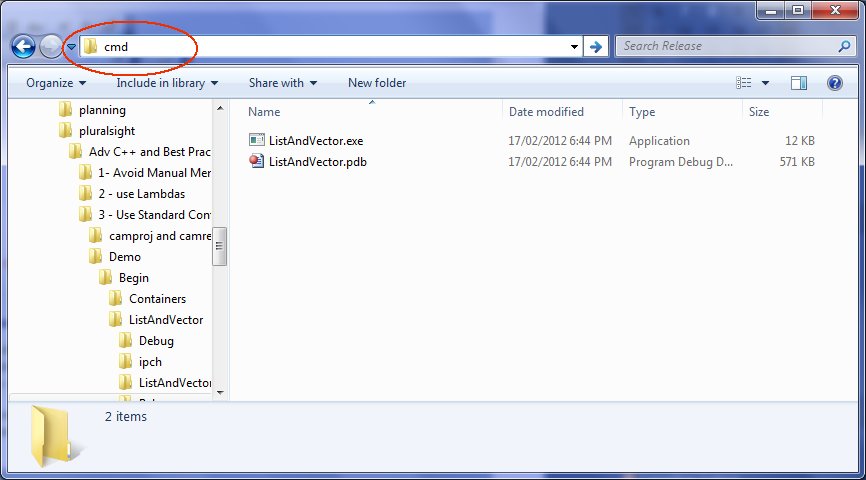Select the Containers folder in the tree
This screenshot has width=866, height=480.
(x=157, y=299)
